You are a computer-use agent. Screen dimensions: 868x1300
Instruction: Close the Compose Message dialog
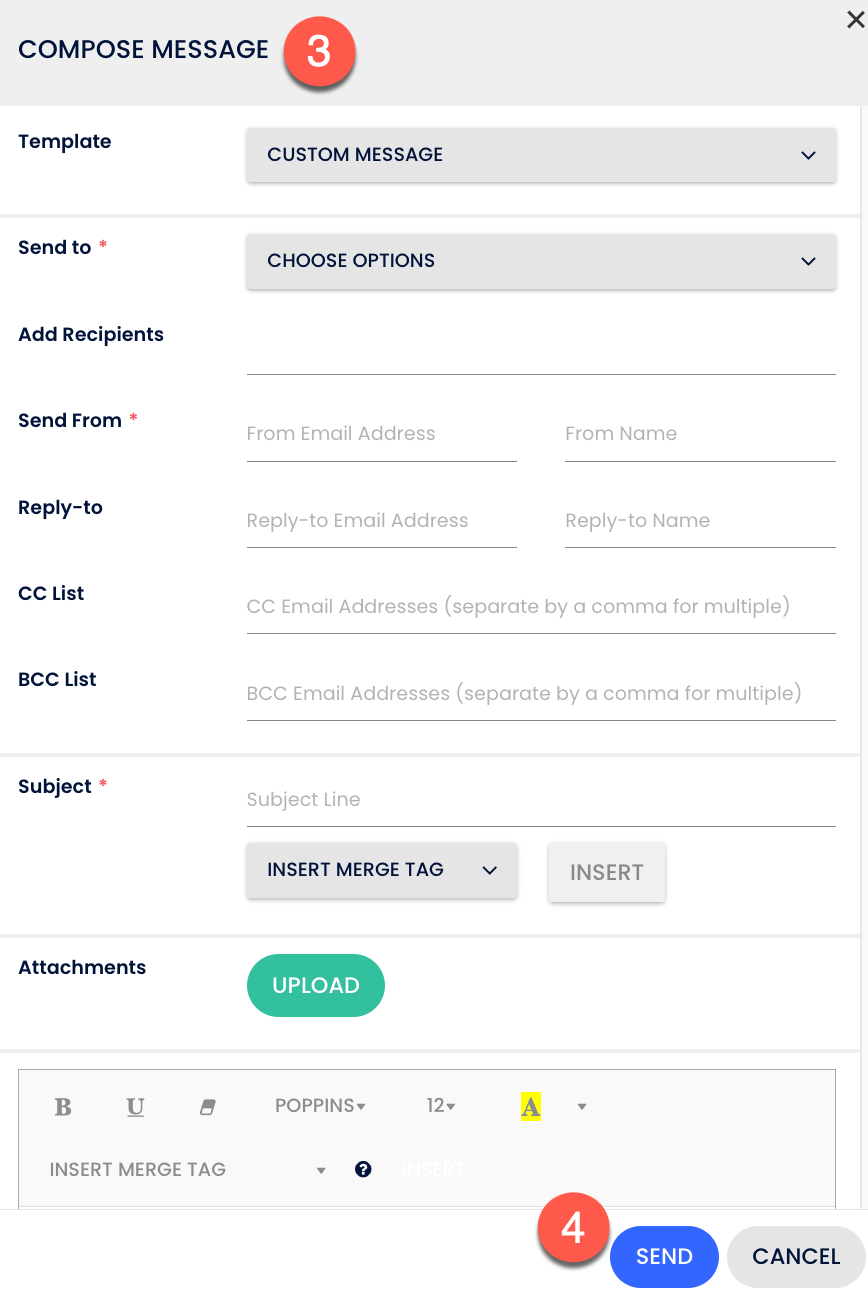(x=855, y=20)
